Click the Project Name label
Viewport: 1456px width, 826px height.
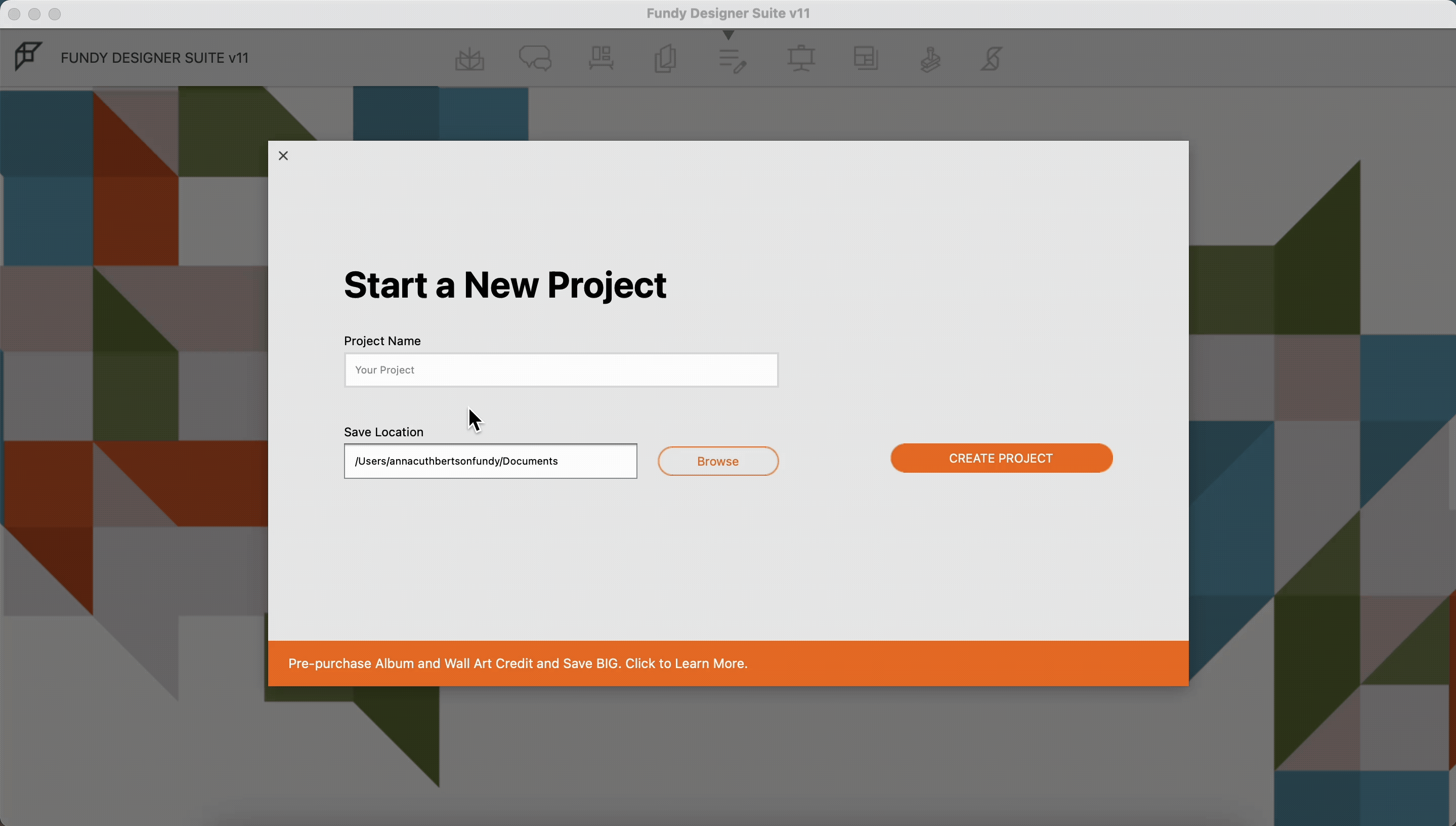click(x=382, y=341)
